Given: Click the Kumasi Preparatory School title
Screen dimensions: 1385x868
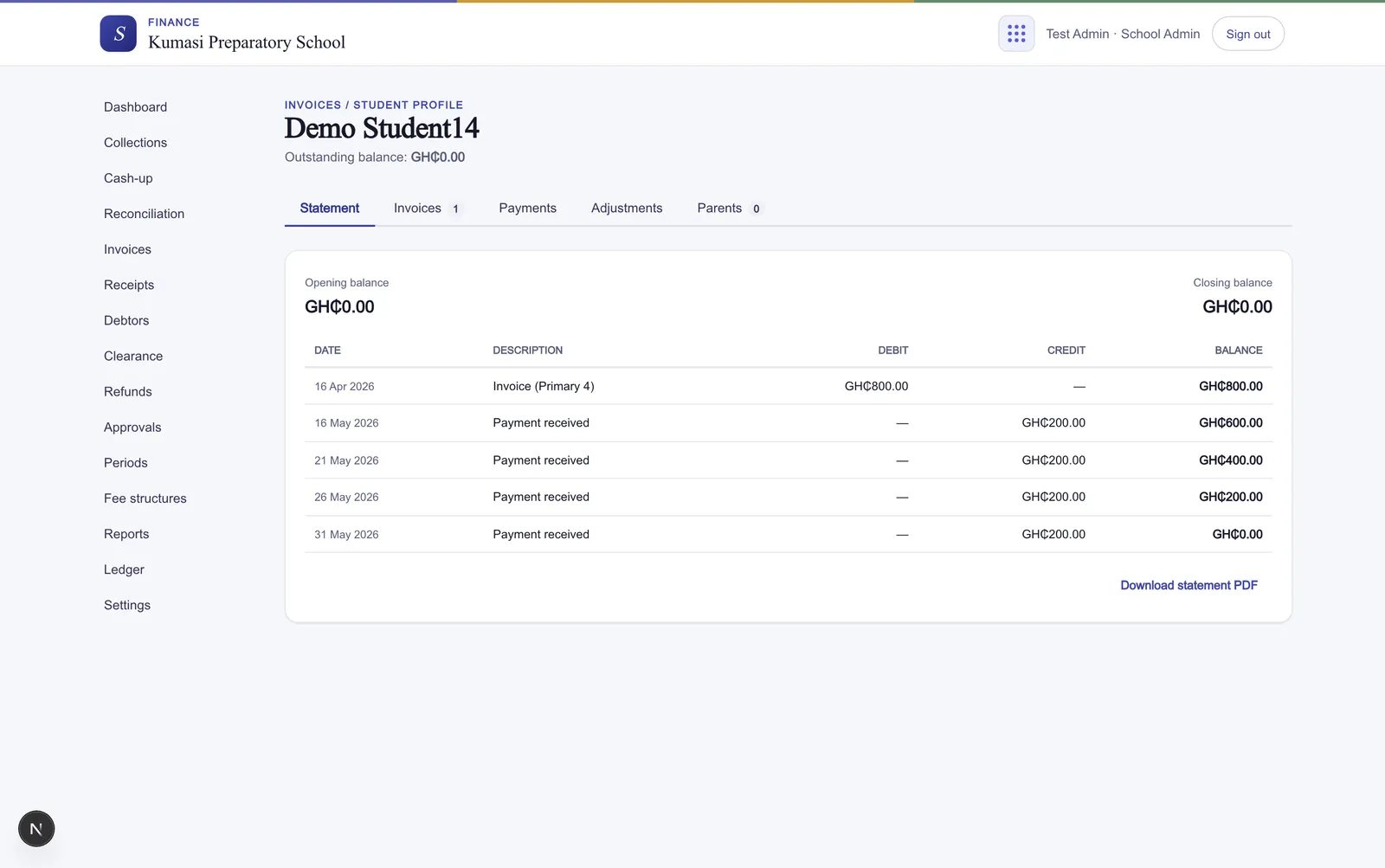Looking at the screenshot, I should [x=247, y=42].
